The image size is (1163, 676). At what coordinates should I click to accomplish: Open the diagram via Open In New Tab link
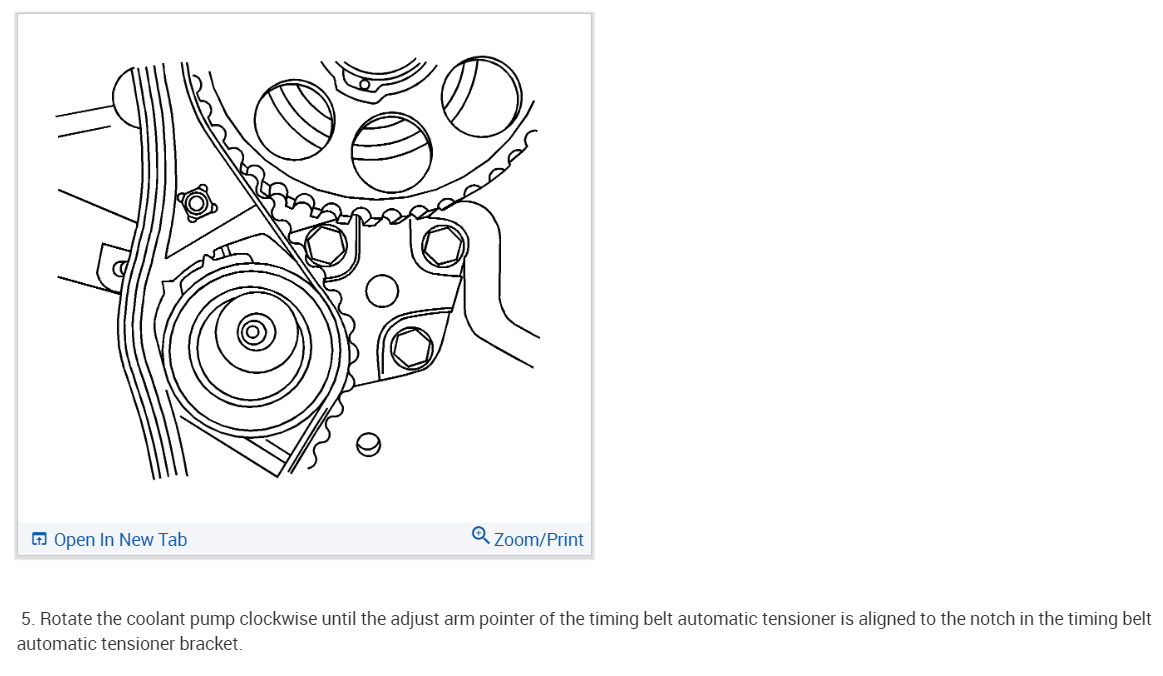click(120, 539)
